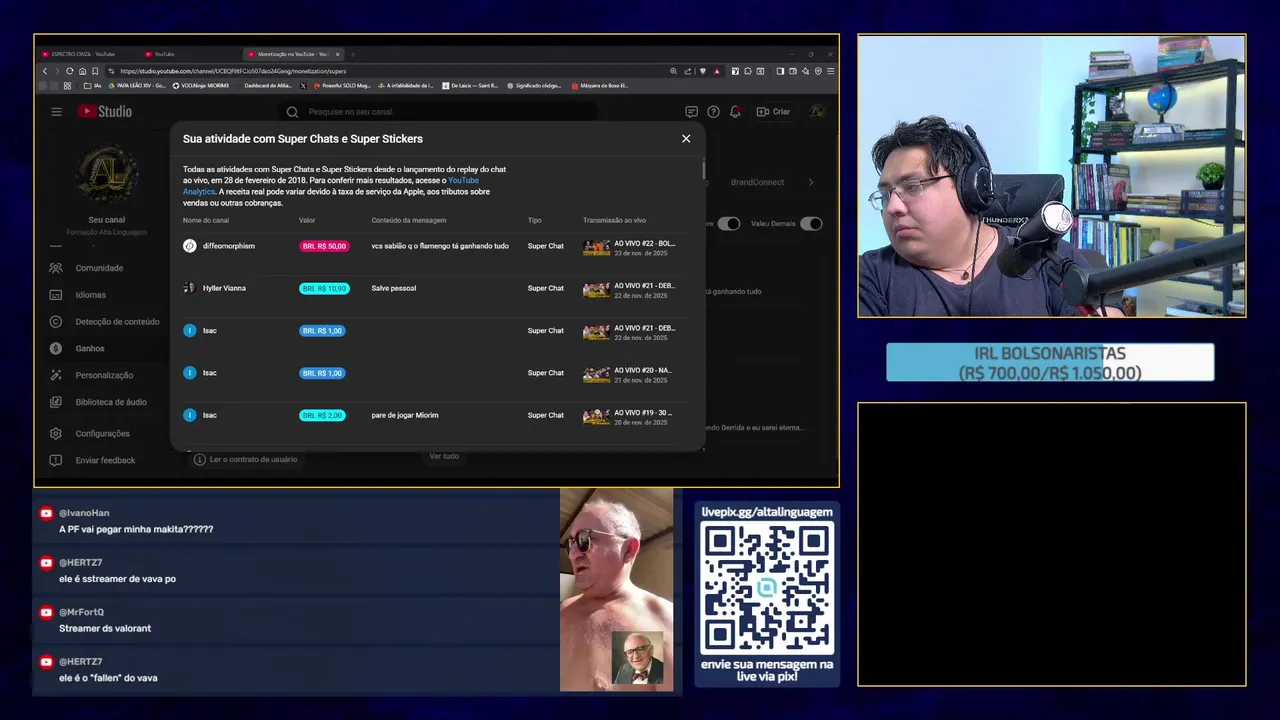Open the BrandConnect tab
Viewport: 1280px width, 720px height.
click(x=757, y=182)
